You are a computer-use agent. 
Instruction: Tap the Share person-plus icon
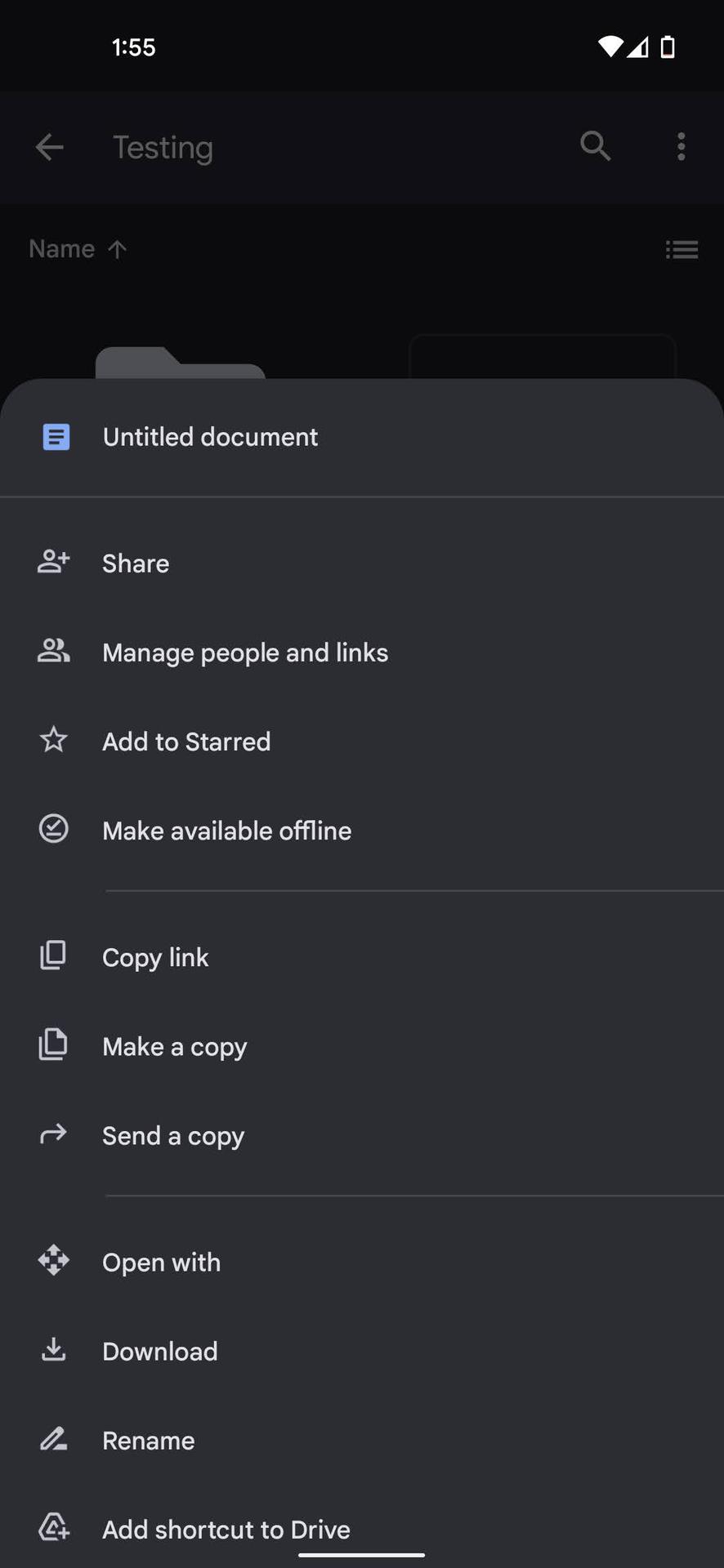(x=54, y=562)
